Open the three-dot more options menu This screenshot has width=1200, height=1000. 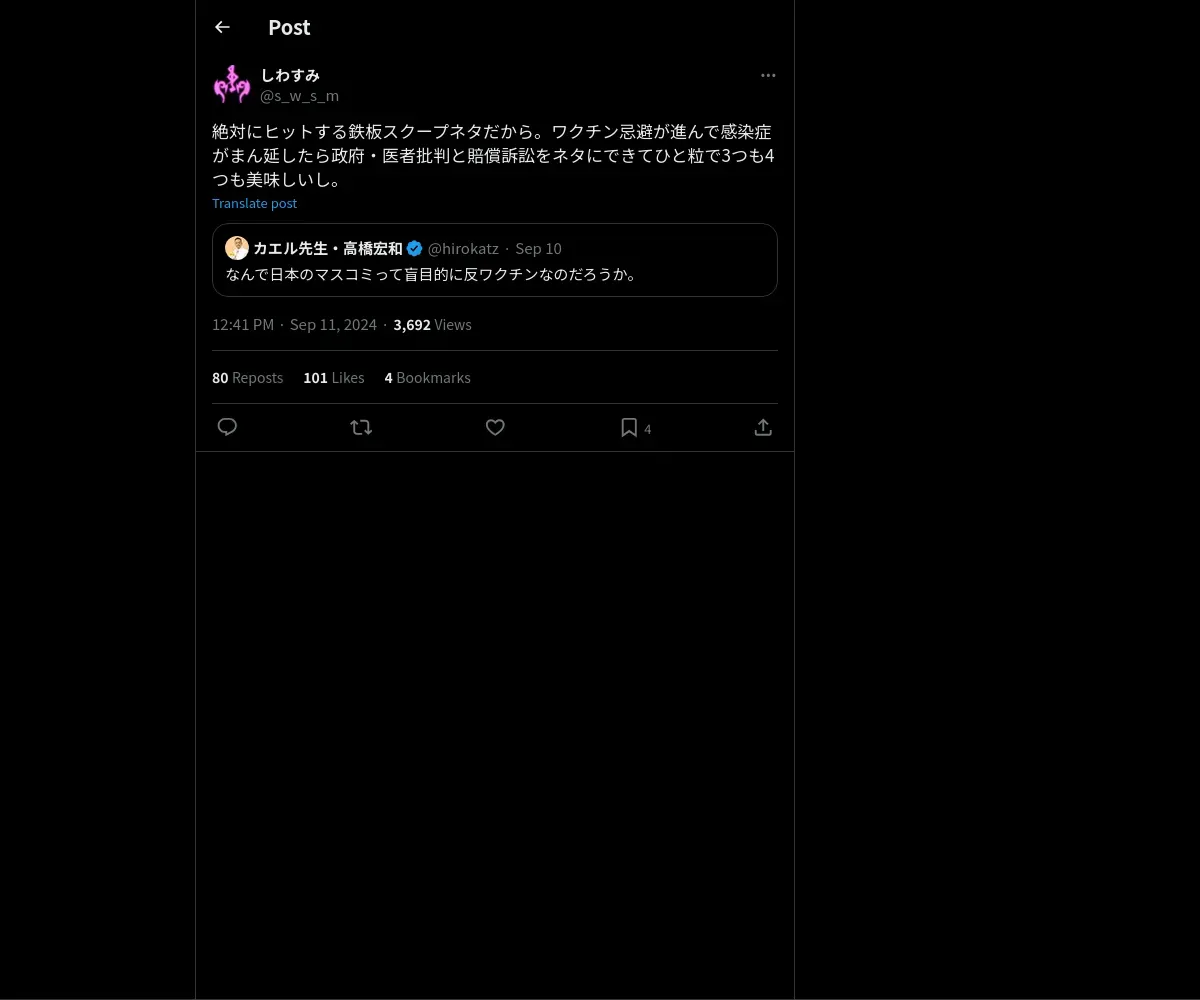pyautogui.click(x=768, y=75)
